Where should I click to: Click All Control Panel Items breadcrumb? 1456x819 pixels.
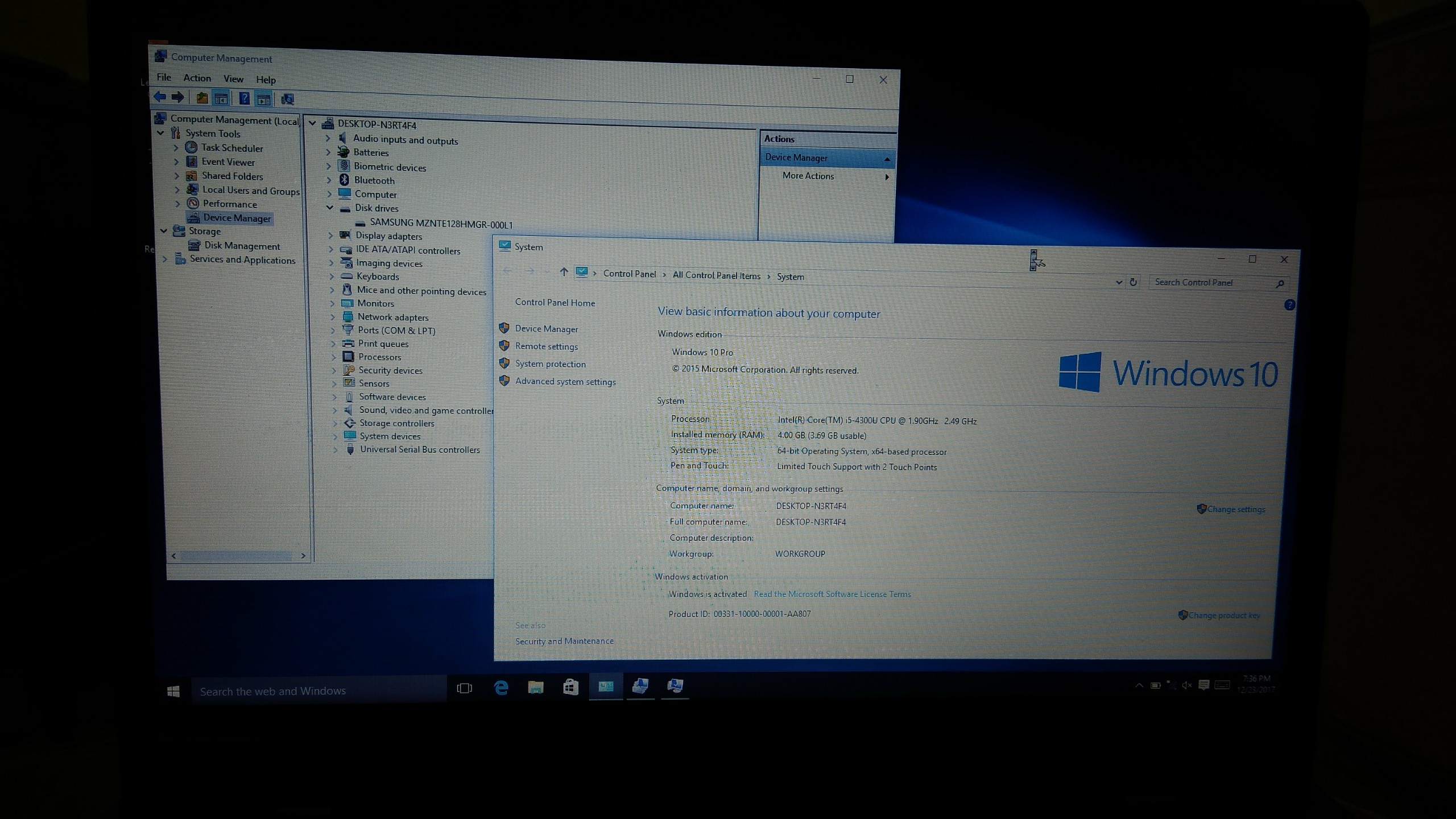tap(716, 275)
